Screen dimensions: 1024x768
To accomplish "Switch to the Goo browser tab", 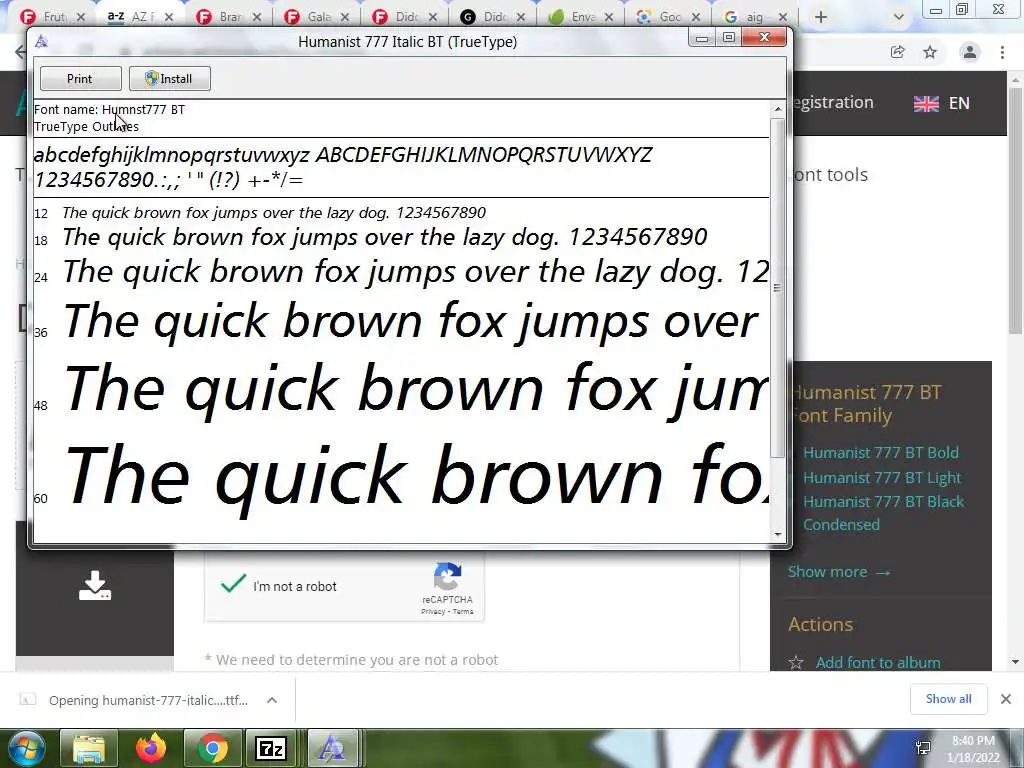I will pos(669,16).
